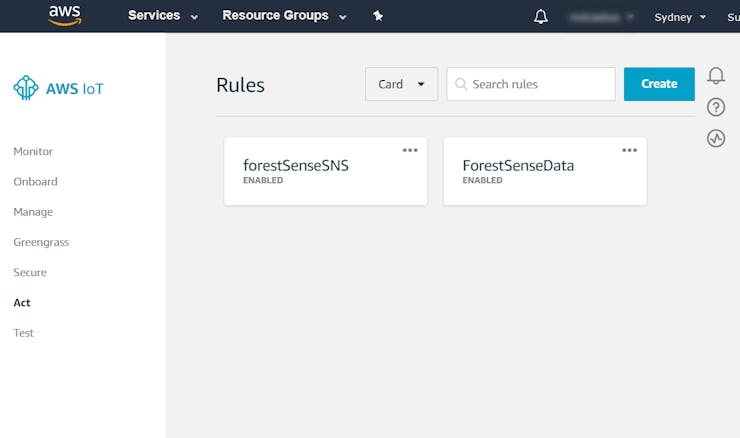Screen dimensions: 740x438
Task: Open notifications bell in top navigation bar
Action: [x=541, y=17]
